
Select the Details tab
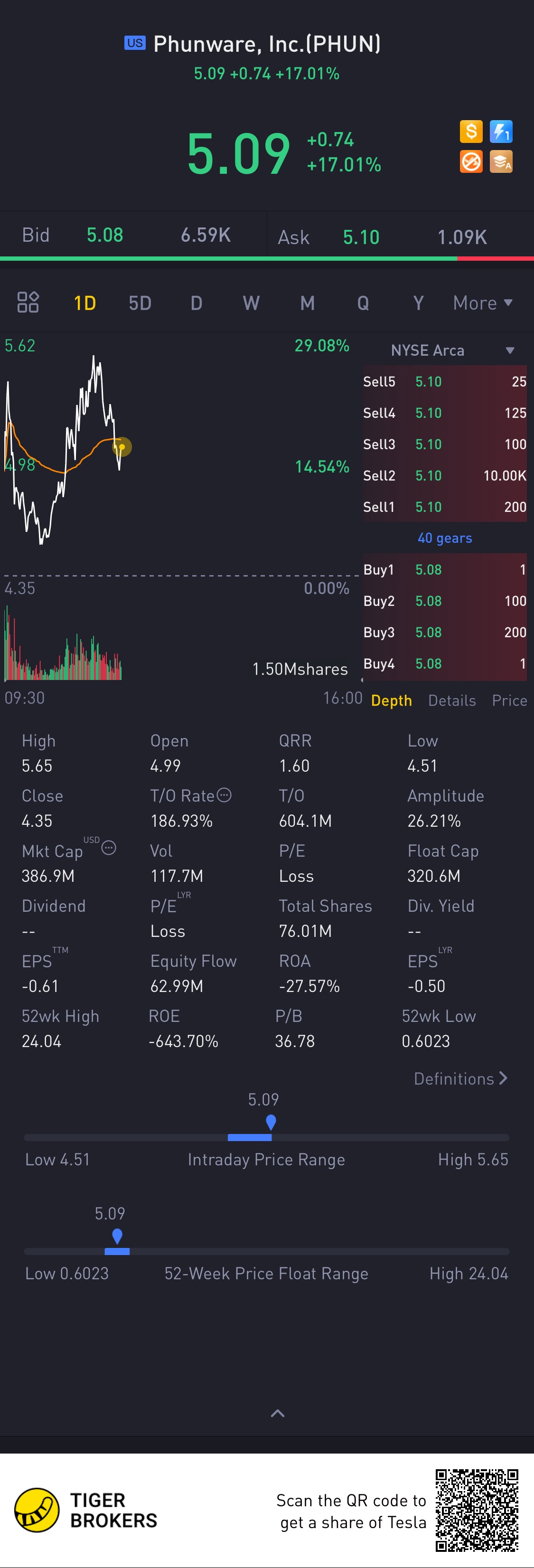click(452, 700)
